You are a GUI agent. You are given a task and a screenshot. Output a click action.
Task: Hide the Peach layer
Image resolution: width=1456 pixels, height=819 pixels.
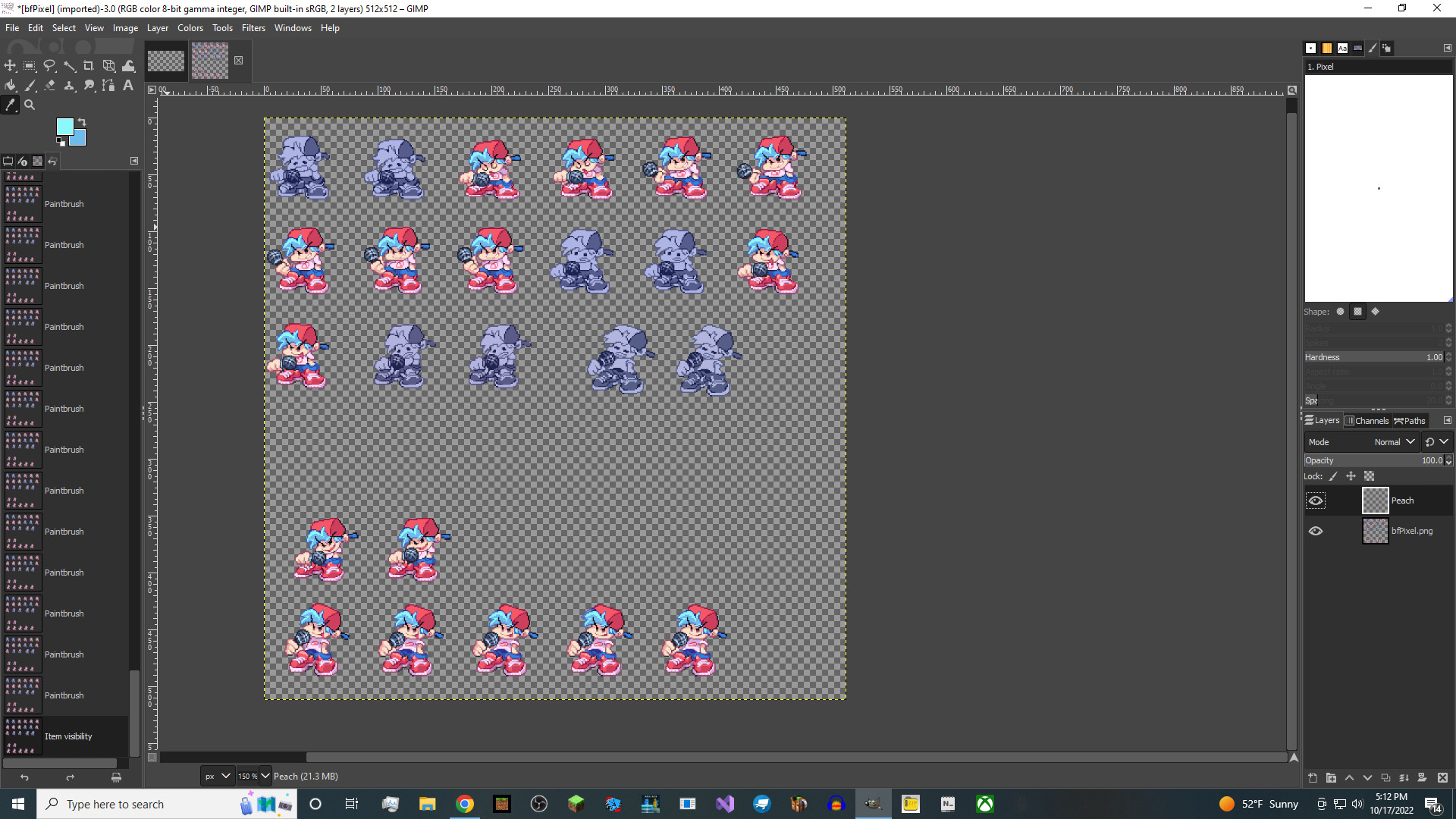click(1316, 500)
